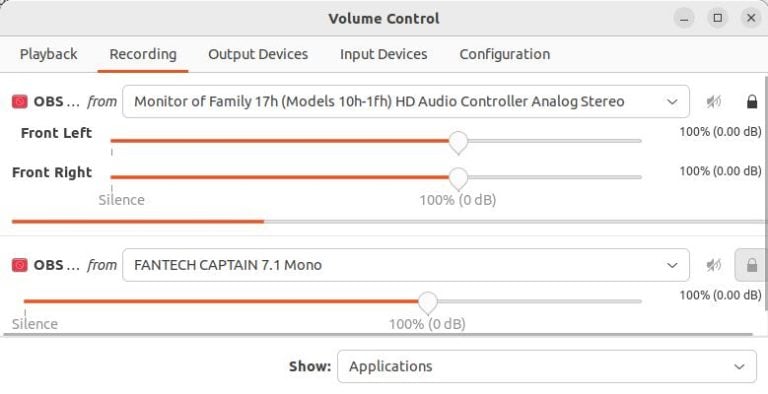Switch to the Input Devices tab
This screenshot has width=768, height=394.
[x=384, y=54]
